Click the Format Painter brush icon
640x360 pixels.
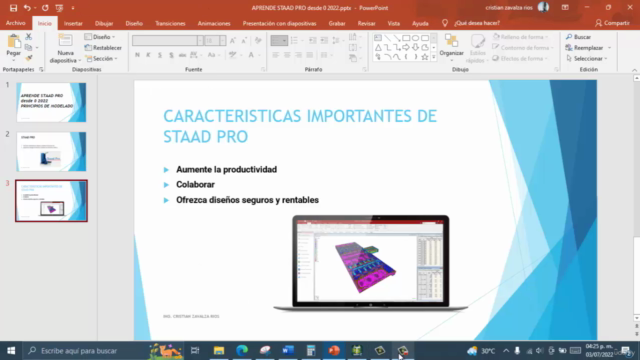click(x=29, y=58)
